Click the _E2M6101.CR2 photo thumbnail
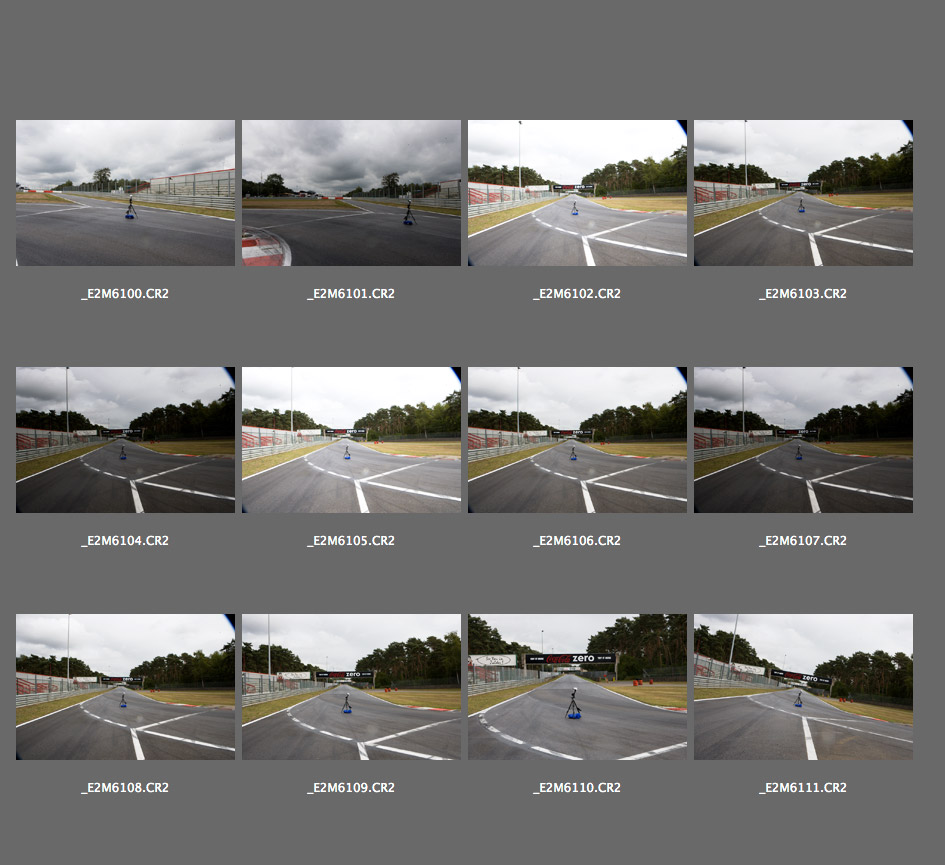 click(x=351, y=193)
